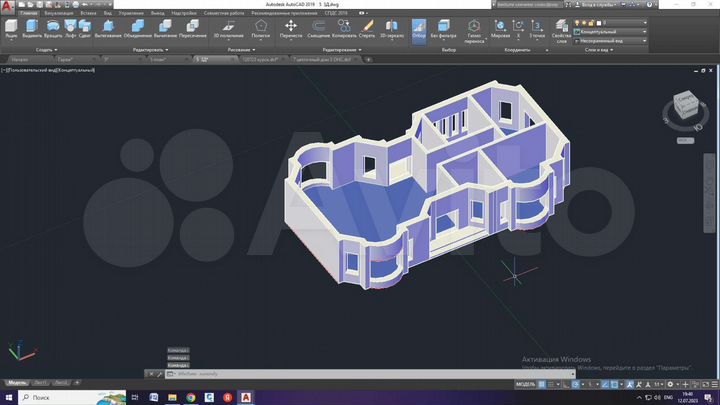Select the Перенести (Move) tool
This screenshot has height=405, width=720.
(290, 27)
